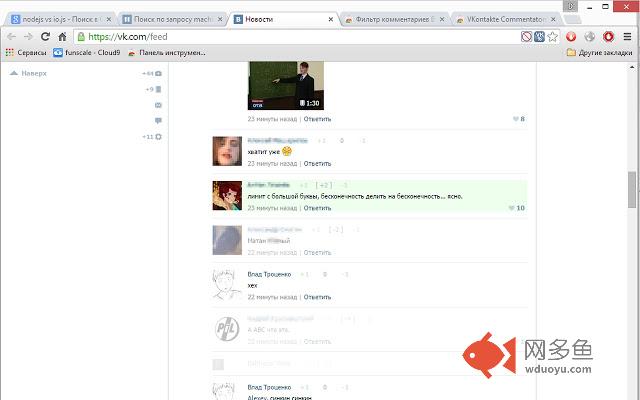Click the gray globe extension icon
This screenshot has height=400, width=640.
(x=589, y=37)
